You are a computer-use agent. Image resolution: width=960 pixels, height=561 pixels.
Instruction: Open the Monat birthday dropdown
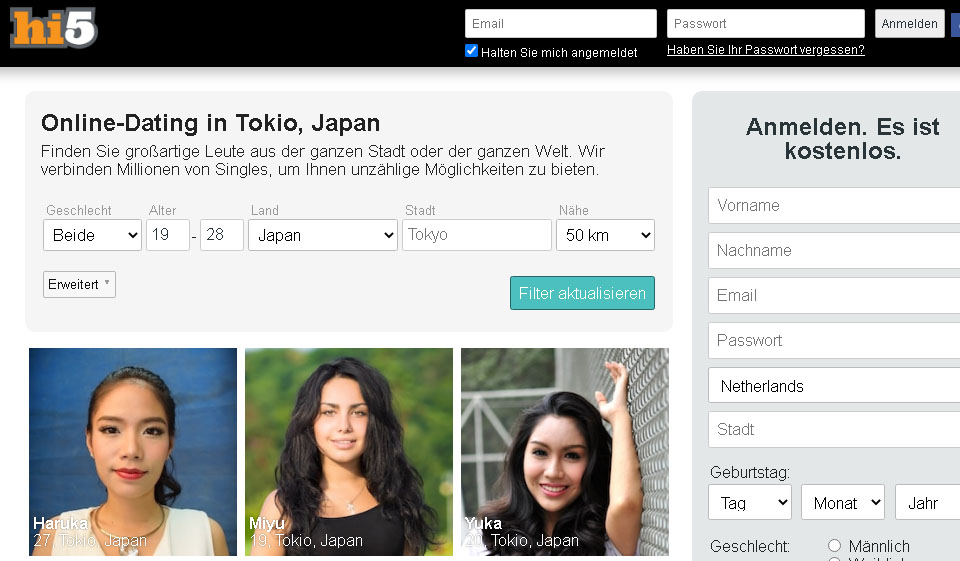(842, 503)
